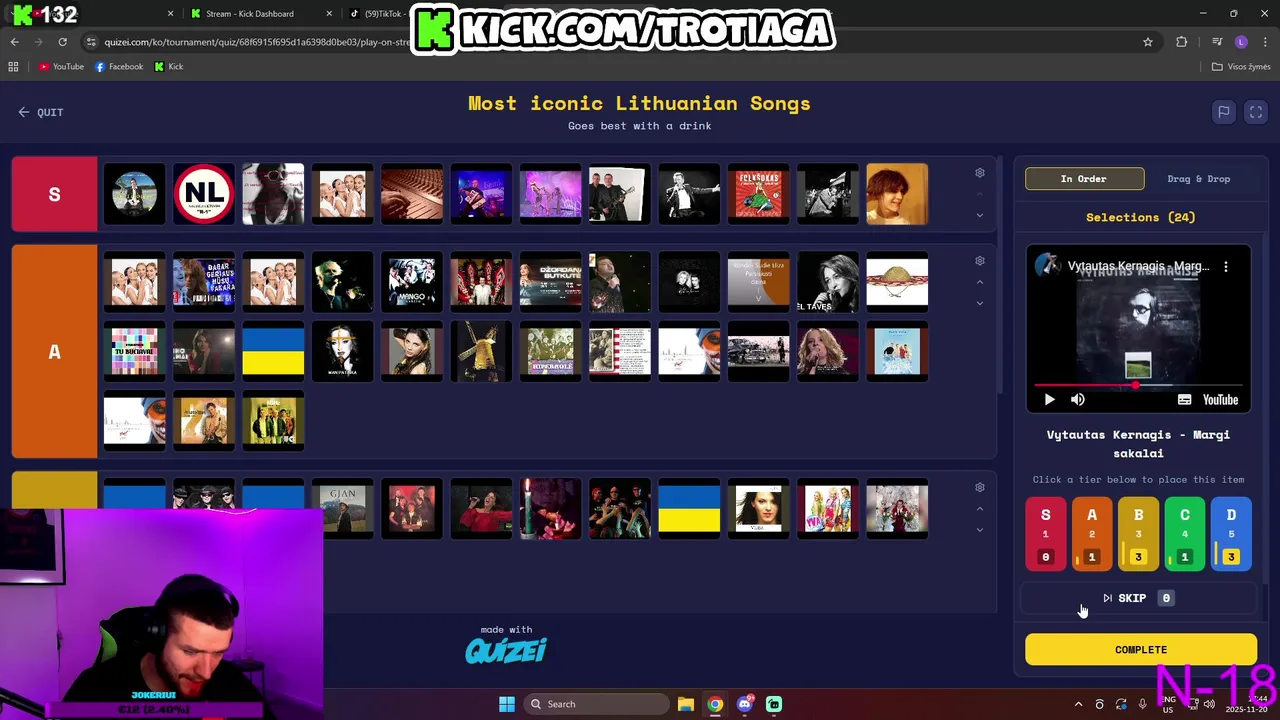This screenshot has height=720, width=1280.
Task: Move A tier up with chevron
Action: (x=980, y=282)
